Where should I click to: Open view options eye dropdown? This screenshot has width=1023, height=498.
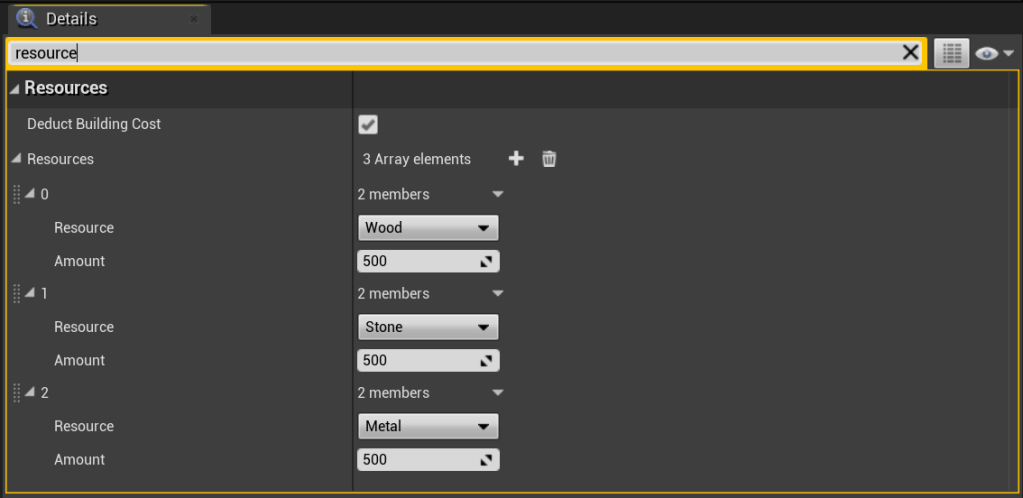click(x=994, y=54)
